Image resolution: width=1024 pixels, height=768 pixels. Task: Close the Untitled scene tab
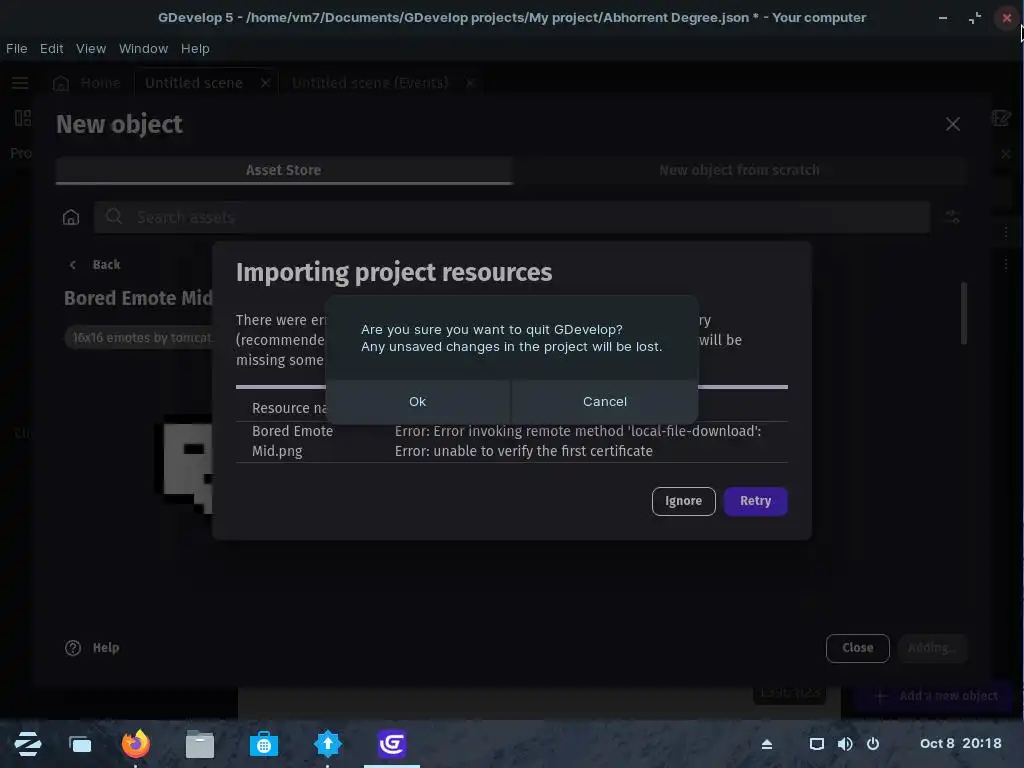[x=265, y=83]
